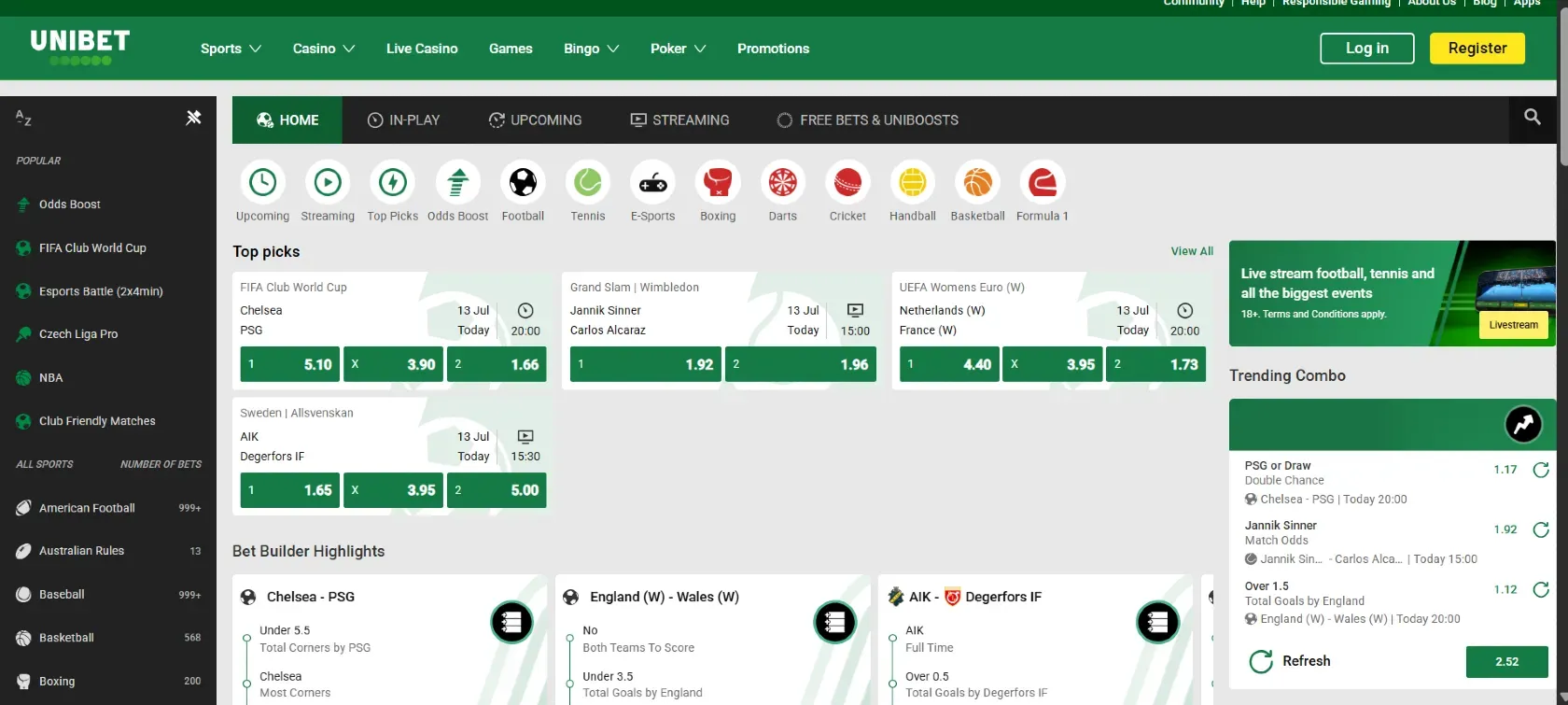Select the Darts board icon
The image size is (1568, 705).
tap(783, 182)
